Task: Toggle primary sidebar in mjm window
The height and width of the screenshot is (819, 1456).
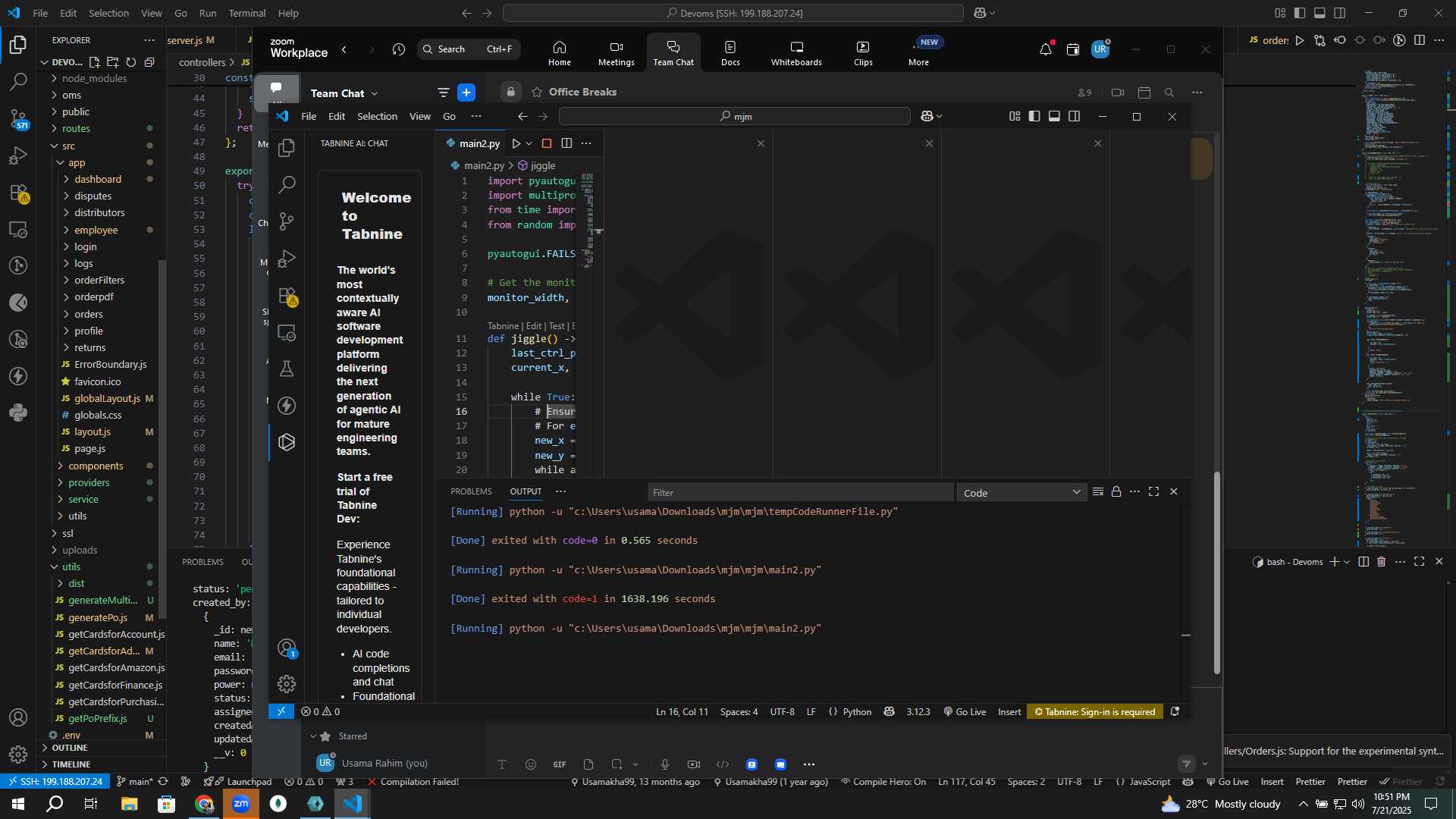Action: click(1034, 116)
